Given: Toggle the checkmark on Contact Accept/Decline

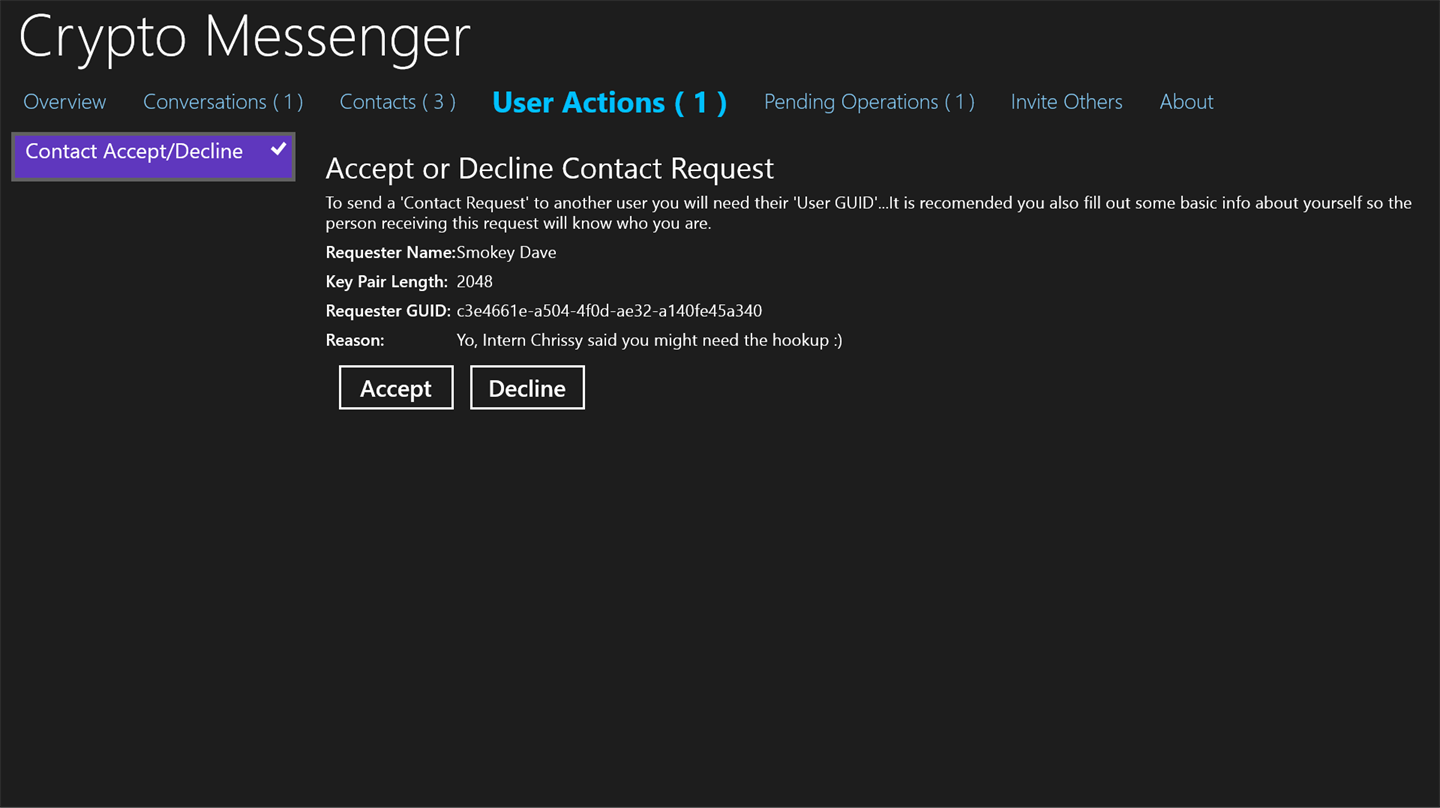Looking at the screenshot, I should pyautogui.click(x=278, y=150).
